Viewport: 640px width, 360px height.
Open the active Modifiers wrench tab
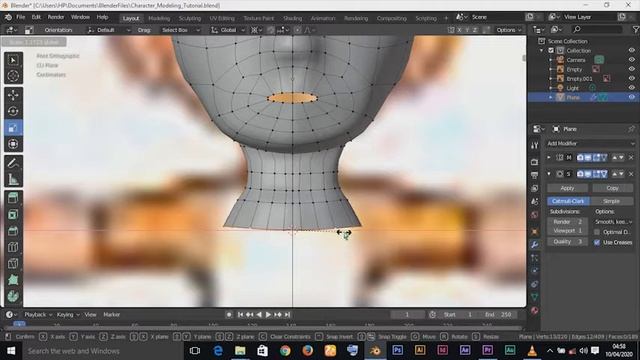535,244
